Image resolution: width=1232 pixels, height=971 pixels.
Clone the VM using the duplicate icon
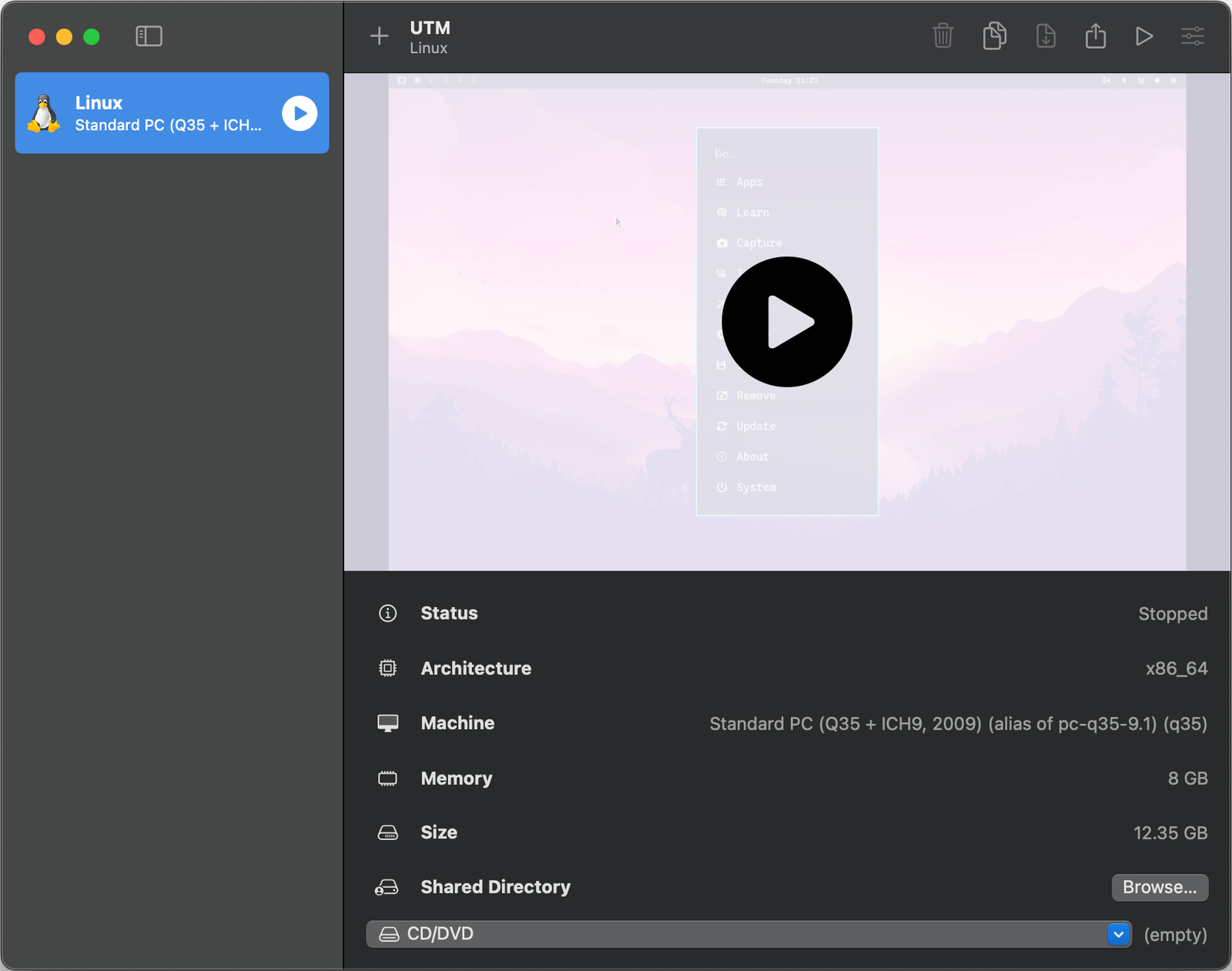click(x=994, y=36)
